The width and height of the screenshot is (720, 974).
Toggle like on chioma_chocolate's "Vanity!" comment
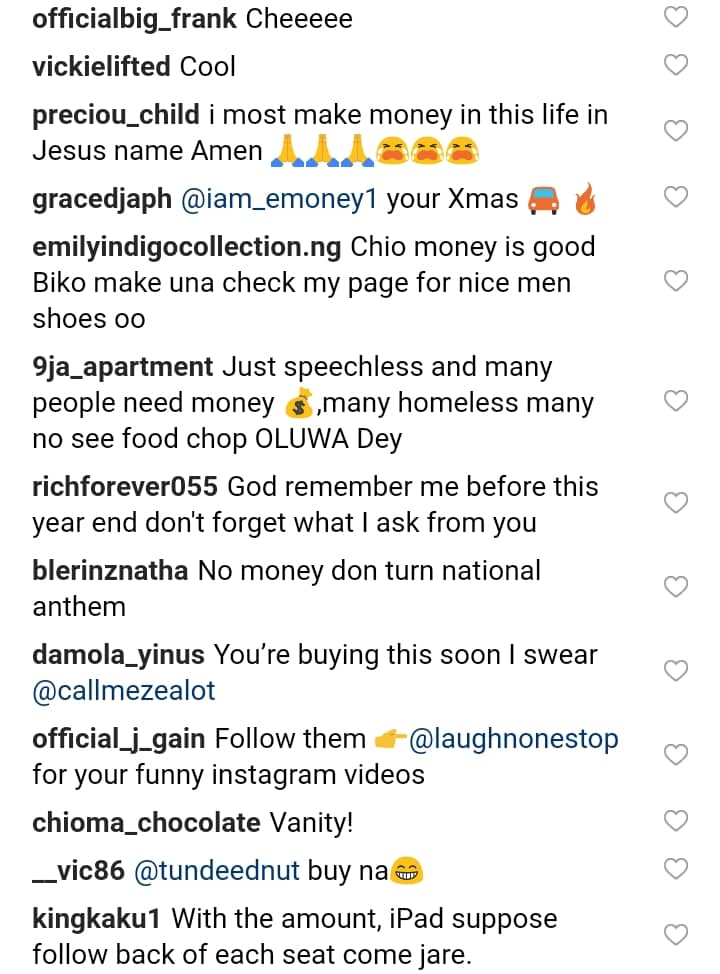click(677, 821)
